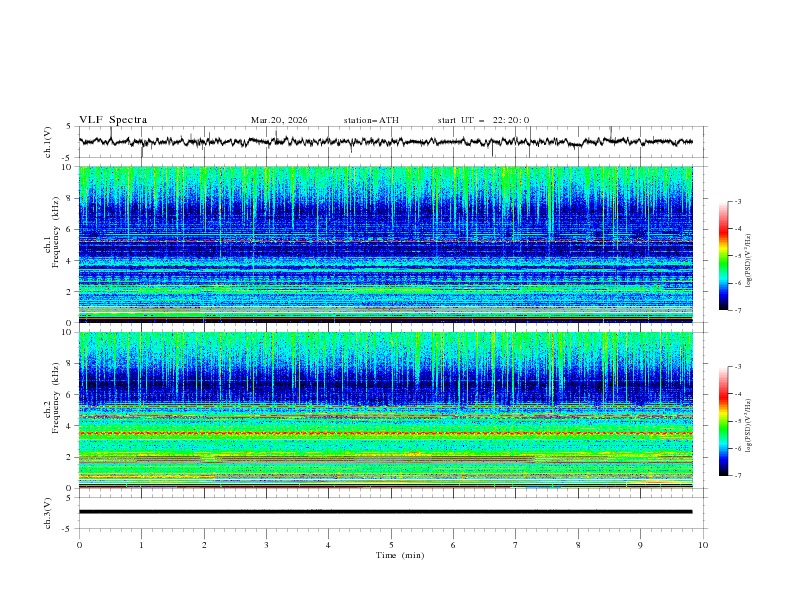792x612 pixels.
Task: Click the time axis tick label "8"
Action: [578, 545]
